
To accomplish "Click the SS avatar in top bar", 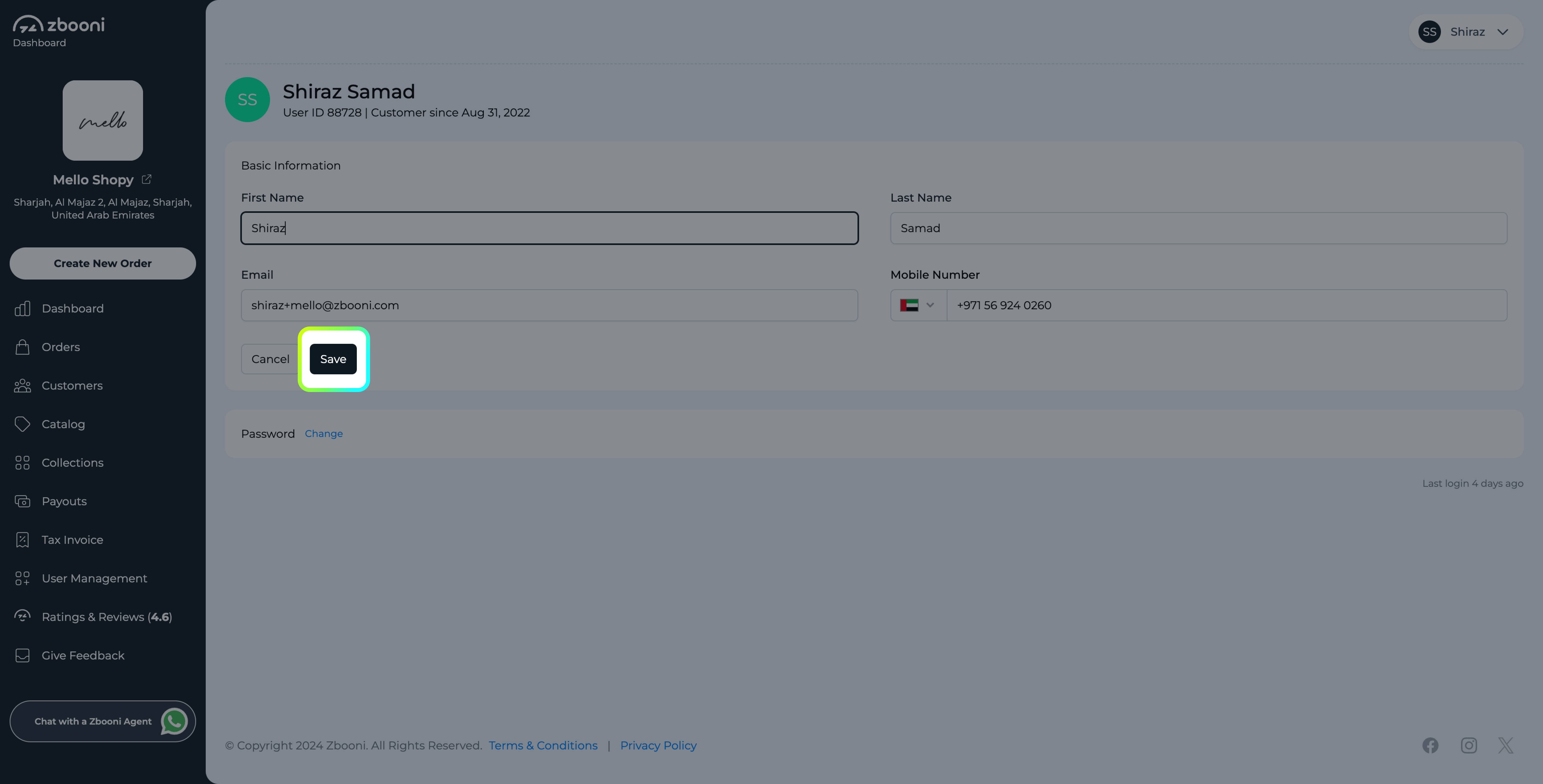I will click(x=1429, y=32).
